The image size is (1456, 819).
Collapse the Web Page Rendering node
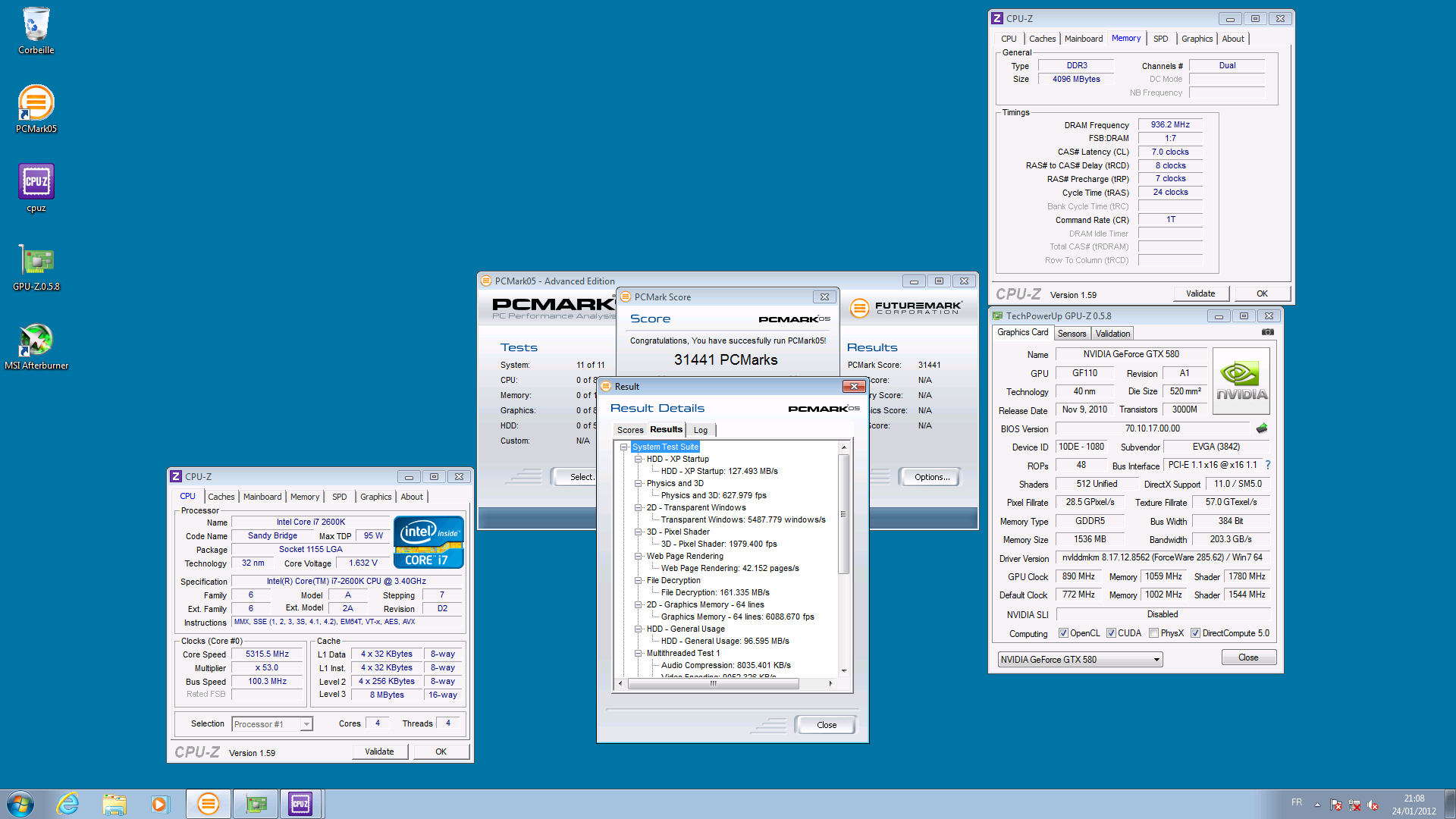tap(639, 556)
